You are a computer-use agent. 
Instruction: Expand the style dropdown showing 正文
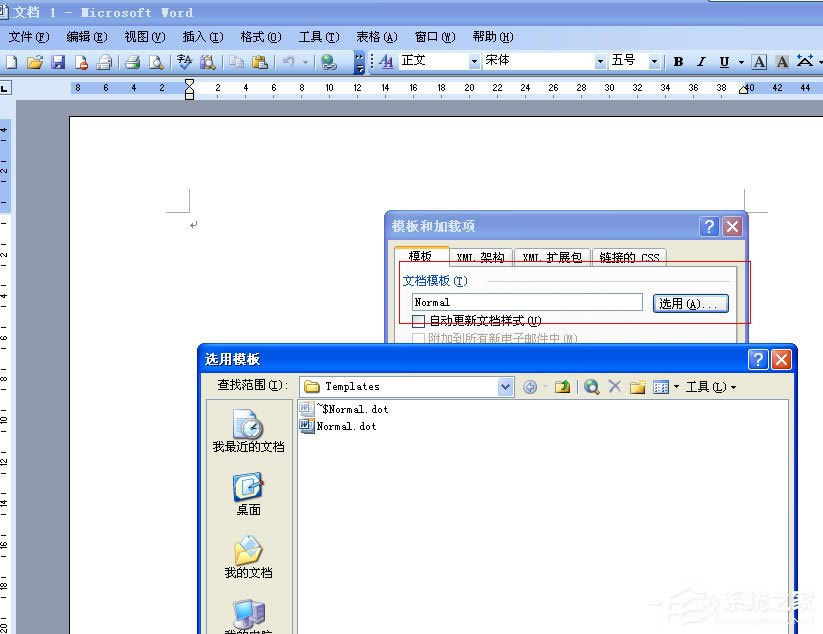474,61
